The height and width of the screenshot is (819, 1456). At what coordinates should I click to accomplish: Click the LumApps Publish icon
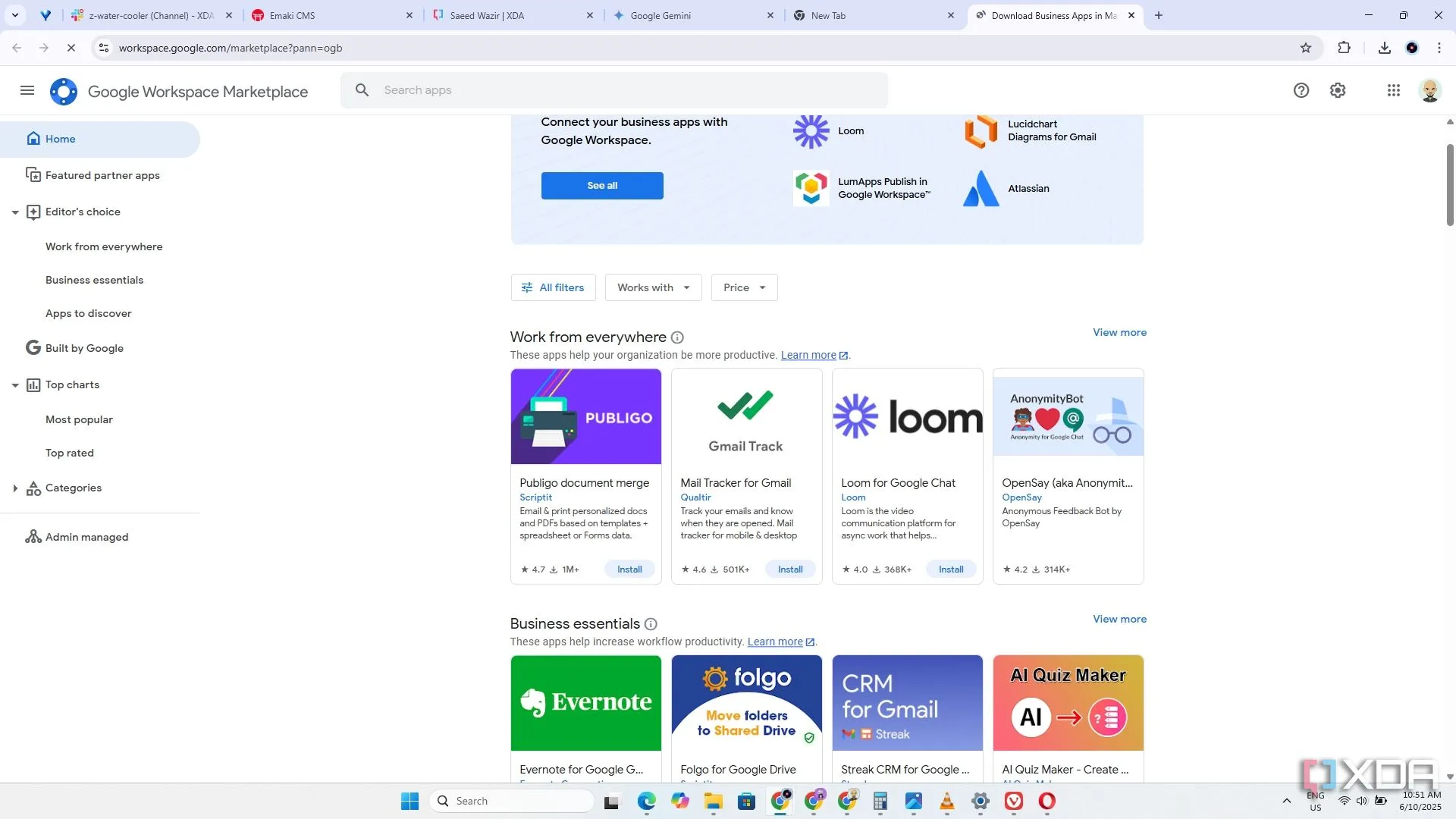(x=811, y=188)
